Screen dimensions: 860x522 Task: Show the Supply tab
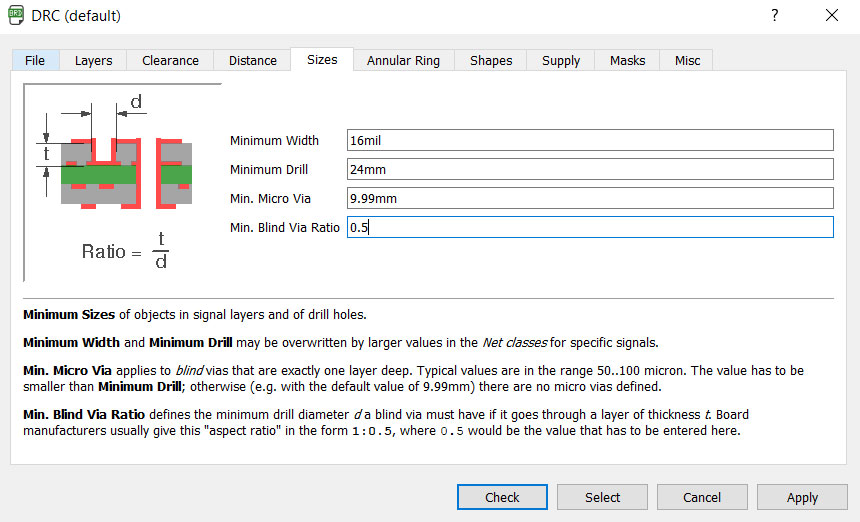[x=561, y=60]
